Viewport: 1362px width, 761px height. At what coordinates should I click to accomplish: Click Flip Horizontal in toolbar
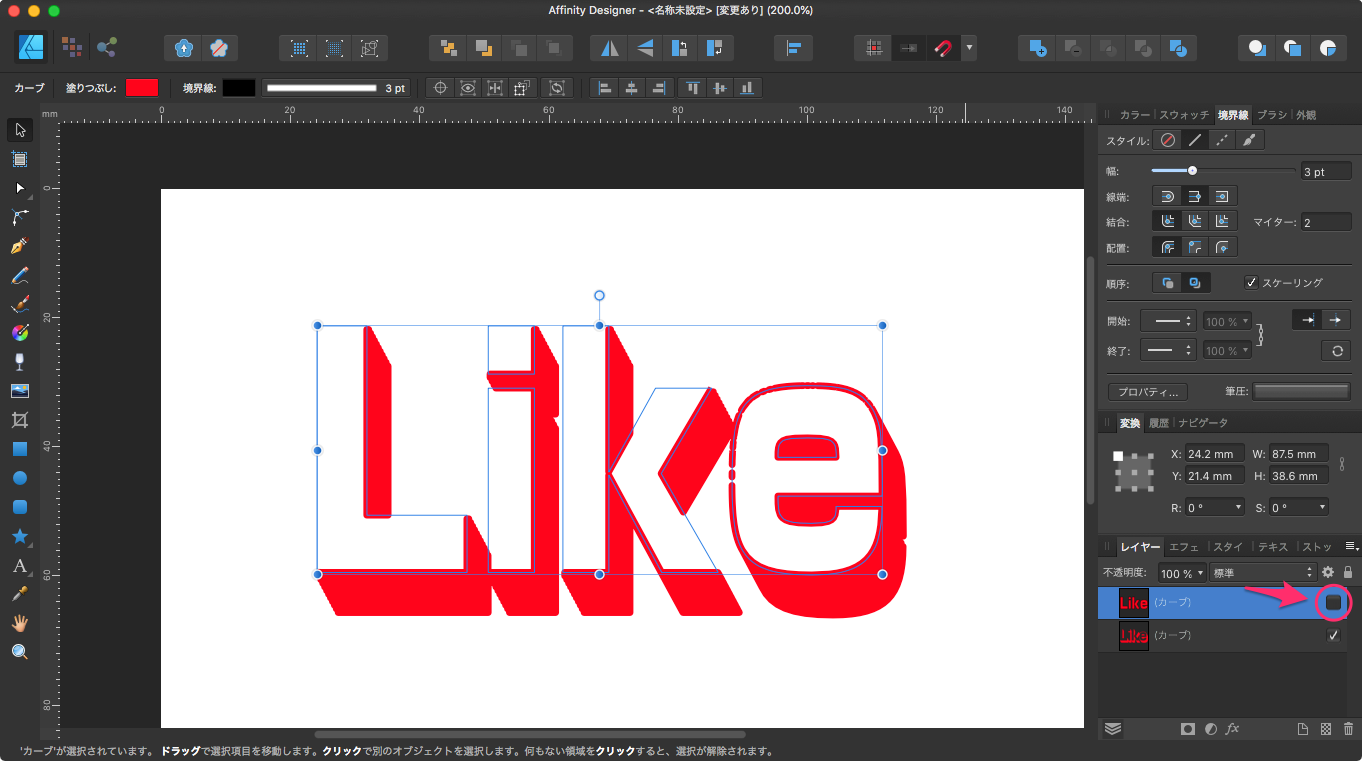[x=609, y=48]
